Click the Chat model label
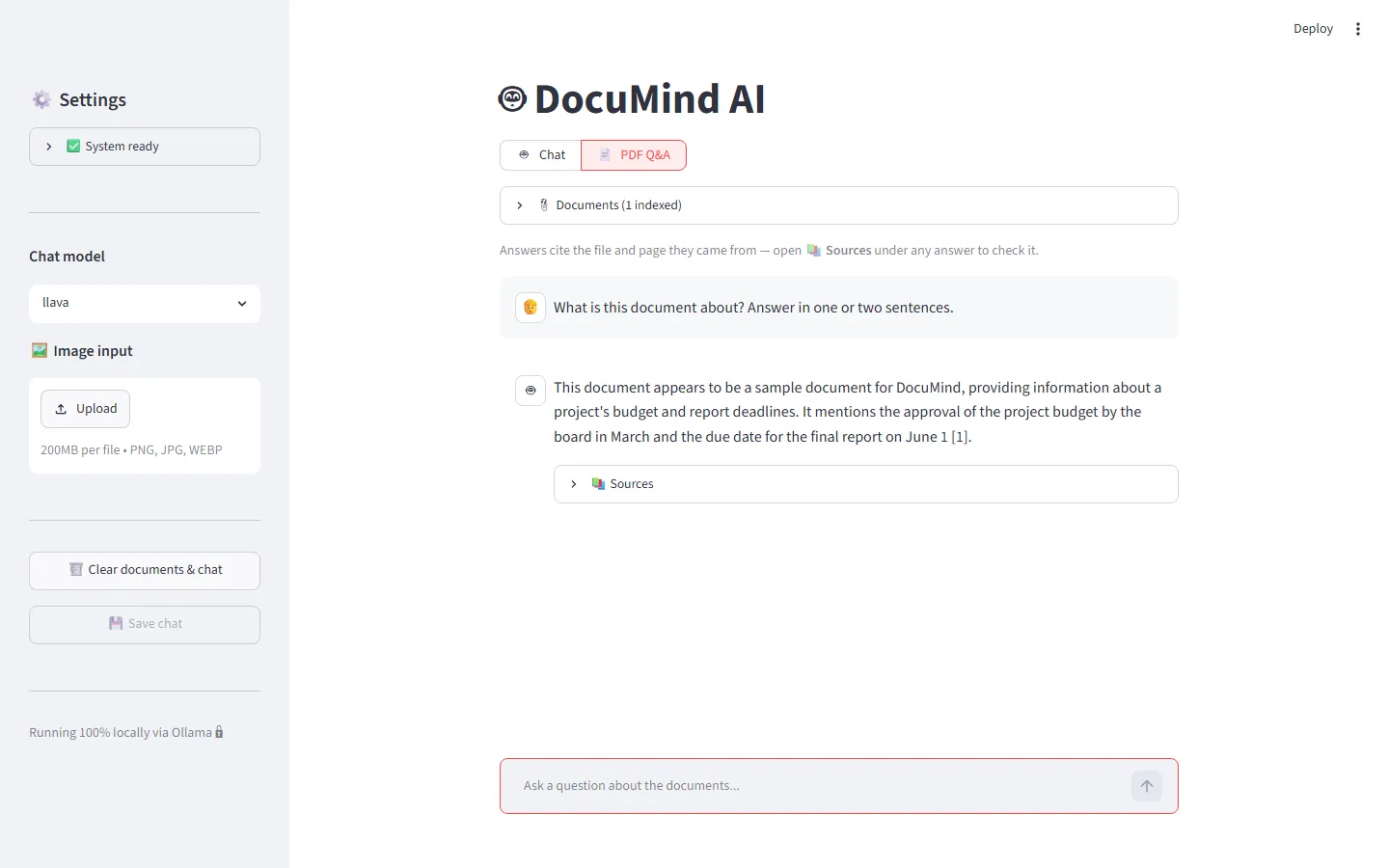The width and height of the screenshot is (1389, 868). (67, 257)
